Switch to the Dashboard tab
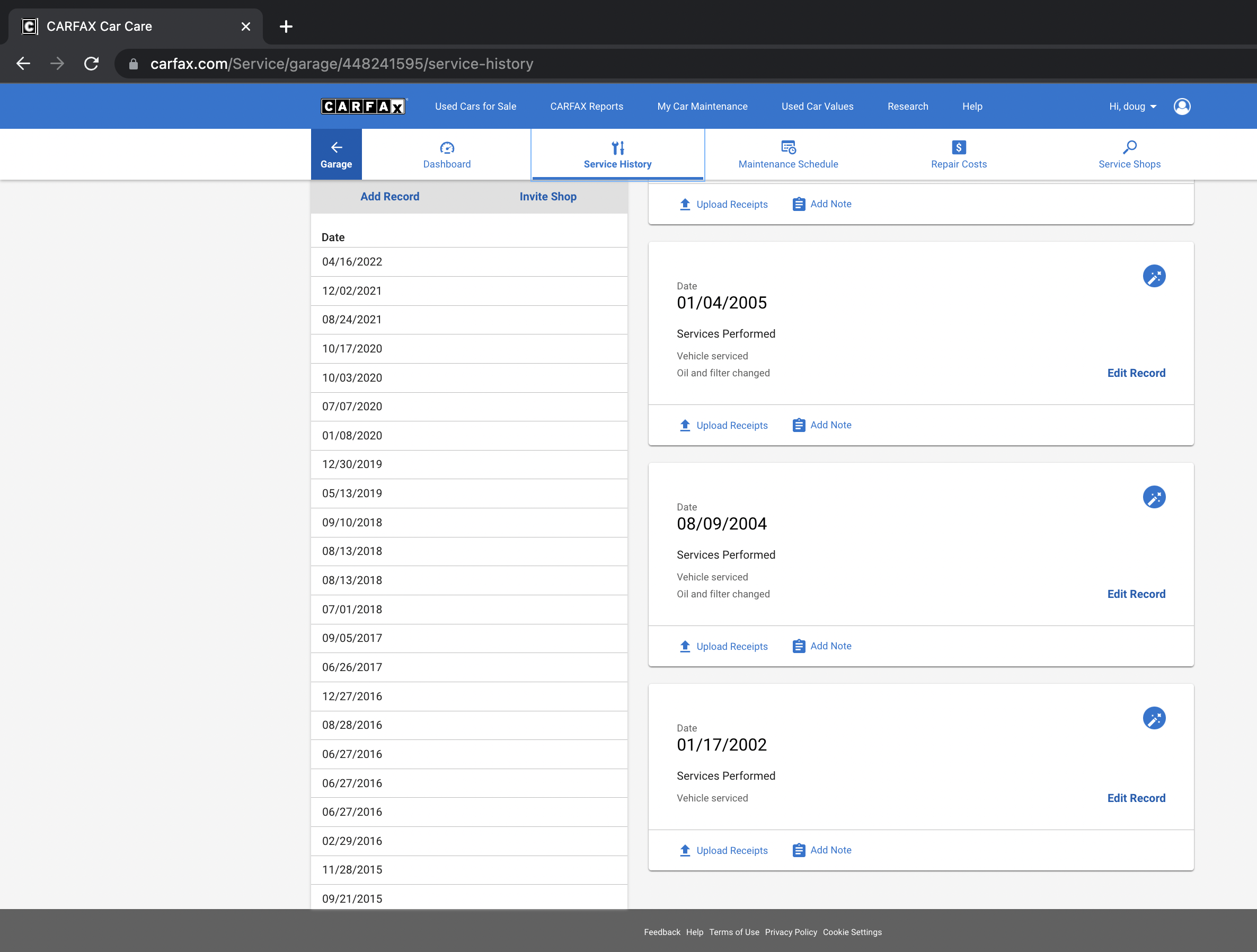This screenshot has width=1257, height=952. click(447, 155)
